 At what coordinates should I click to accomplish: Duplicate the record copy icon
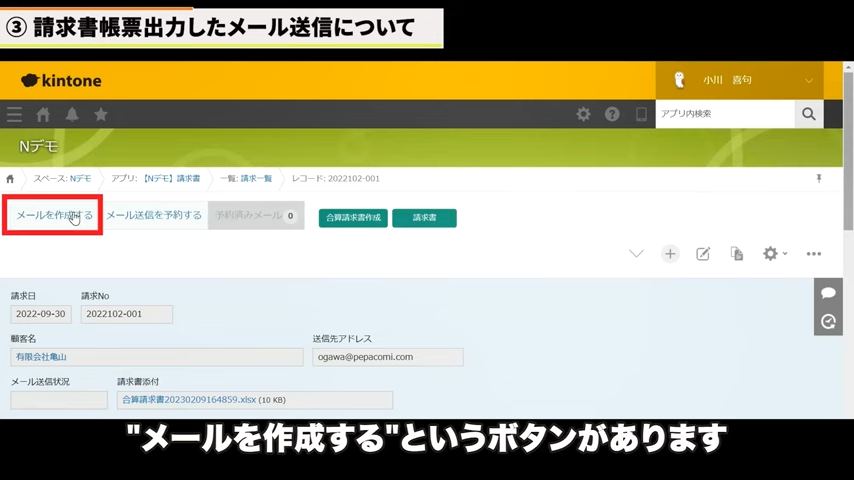(736, 253)
